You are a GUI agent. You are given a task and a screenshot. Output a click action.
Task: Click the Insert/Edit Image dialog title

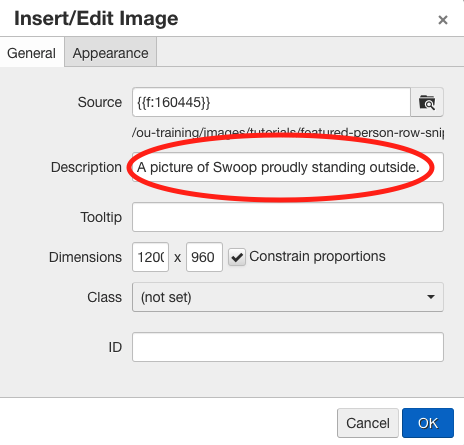click(96, 18)
